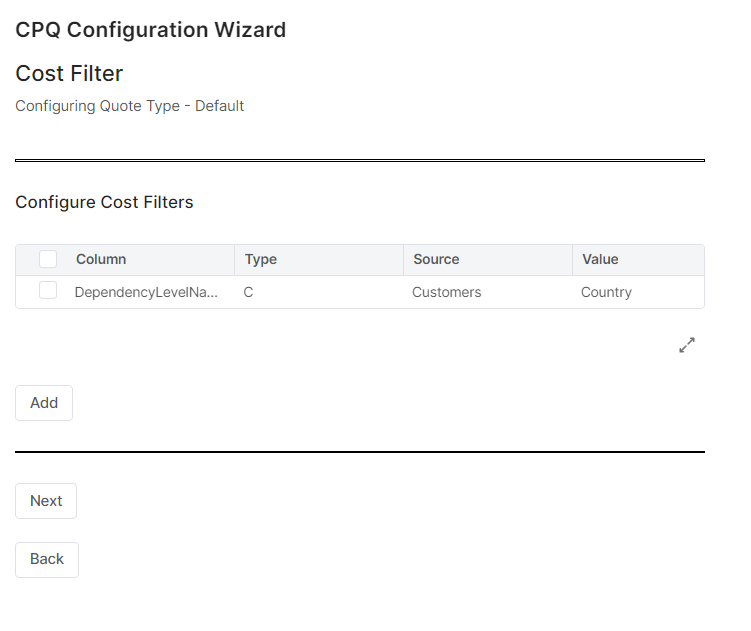Select the DependencyLevelNa... cell

point(146,293)
